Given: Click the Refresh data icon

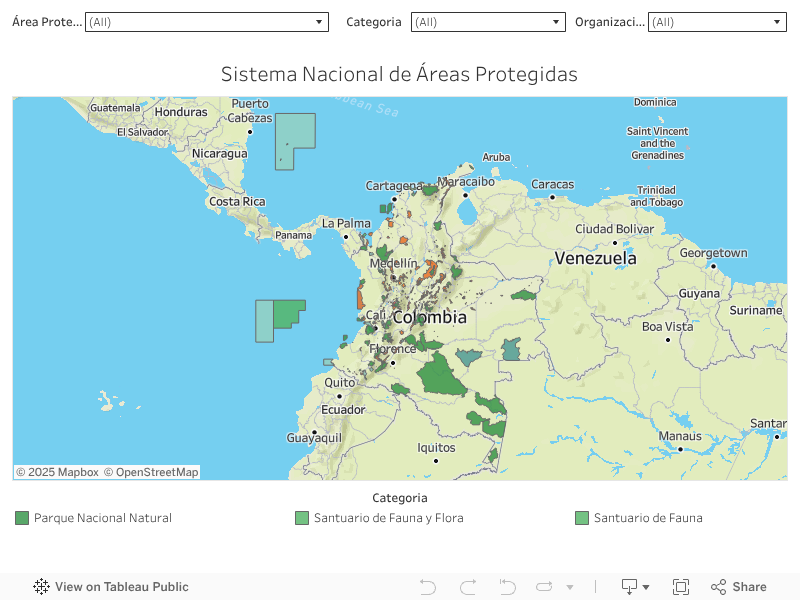Looking at the screenshot, I should pyautogui.click(x=544, y=587).
